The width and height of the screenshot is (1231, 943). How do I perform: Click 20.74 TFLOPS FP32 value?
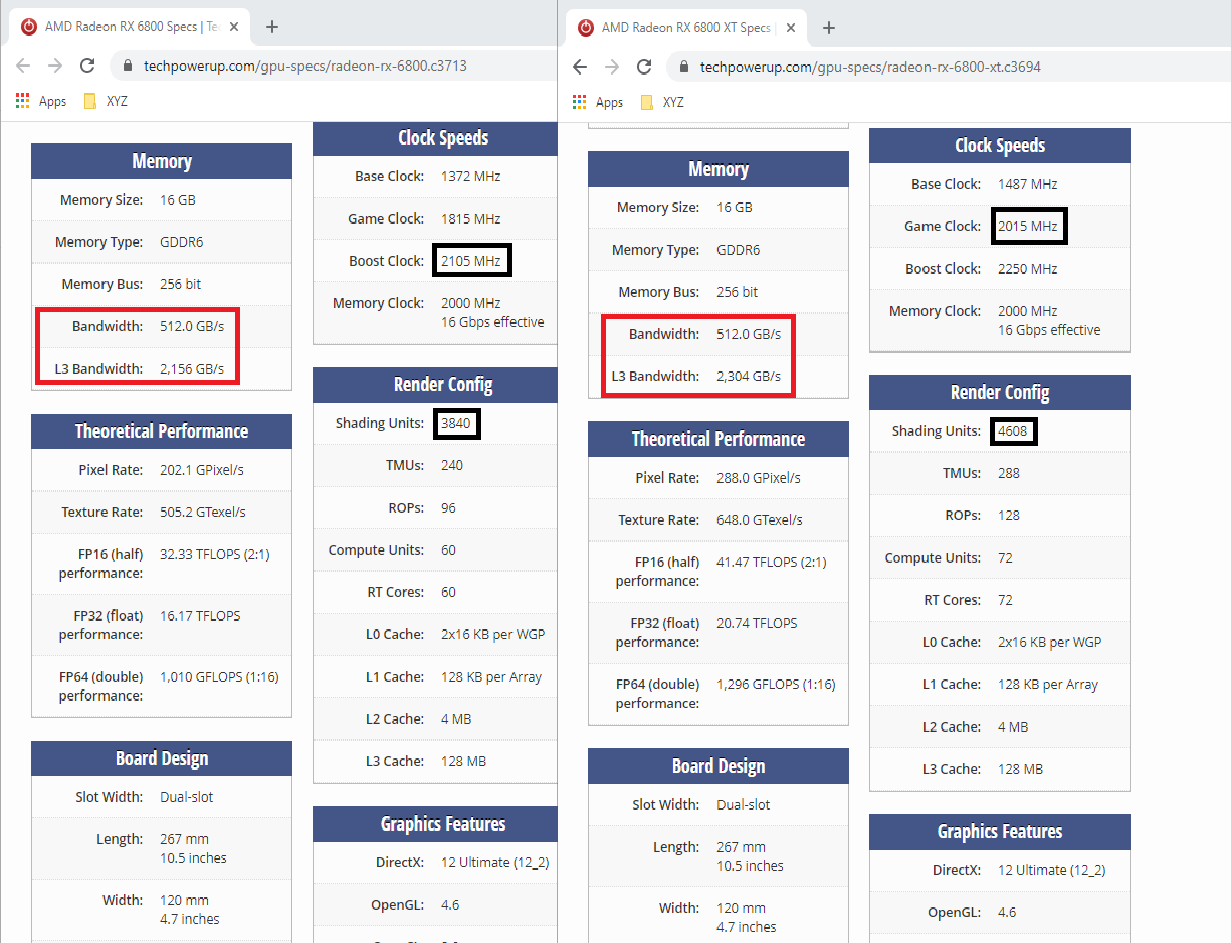[757, 623]
